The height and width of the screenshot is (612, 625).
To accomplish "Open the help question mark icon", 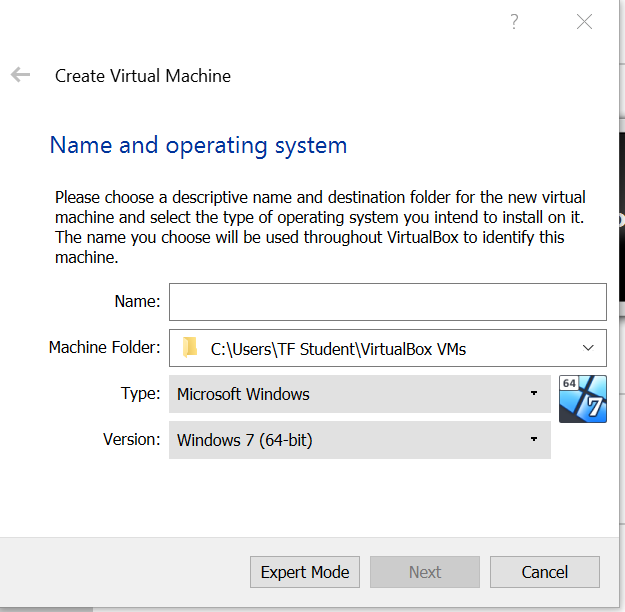I will click(x=514, y=22).
